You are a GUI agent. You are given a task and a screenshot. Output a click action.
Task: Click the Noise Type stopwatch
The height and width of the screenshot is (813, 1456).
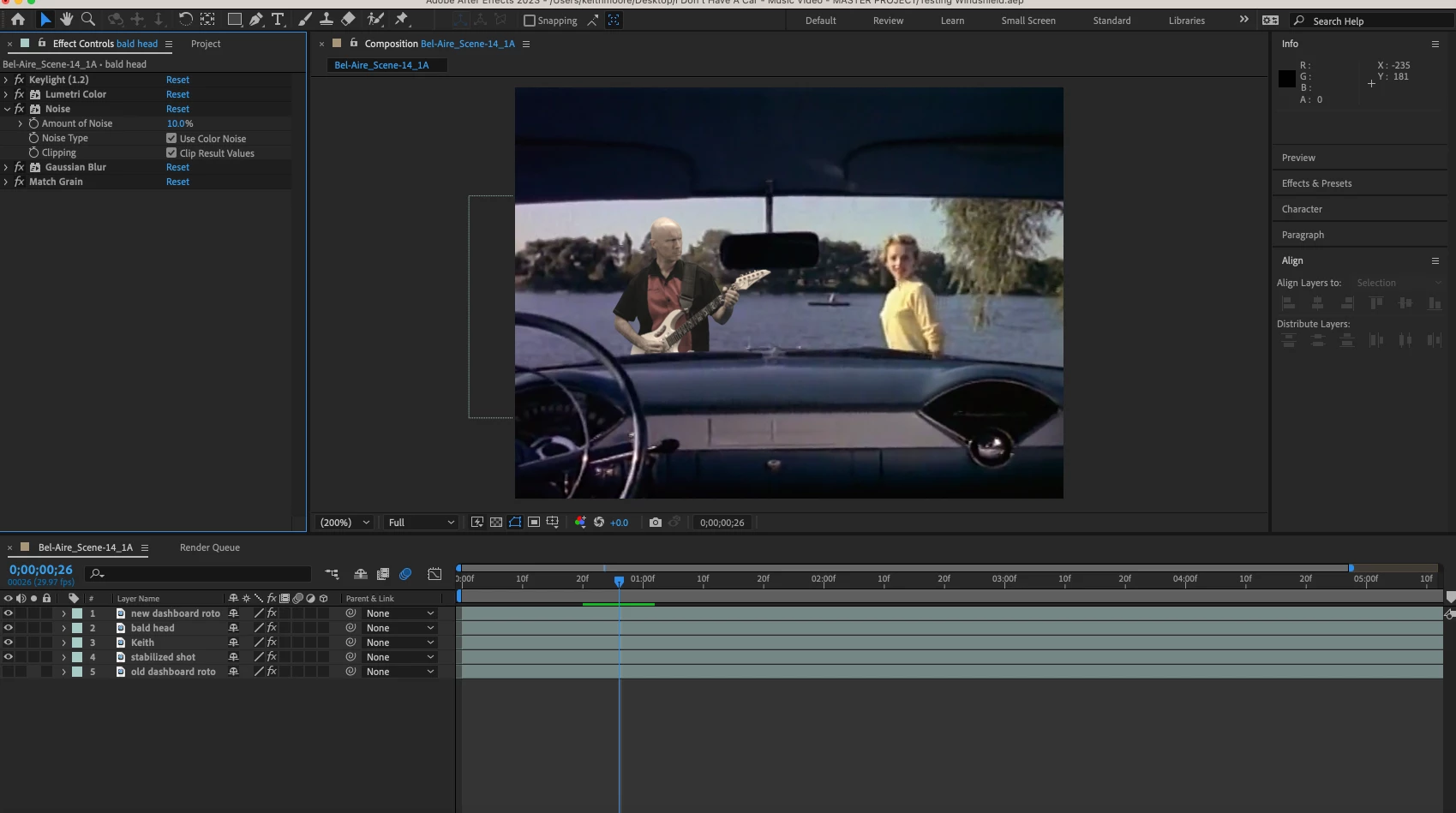[34, 138]
